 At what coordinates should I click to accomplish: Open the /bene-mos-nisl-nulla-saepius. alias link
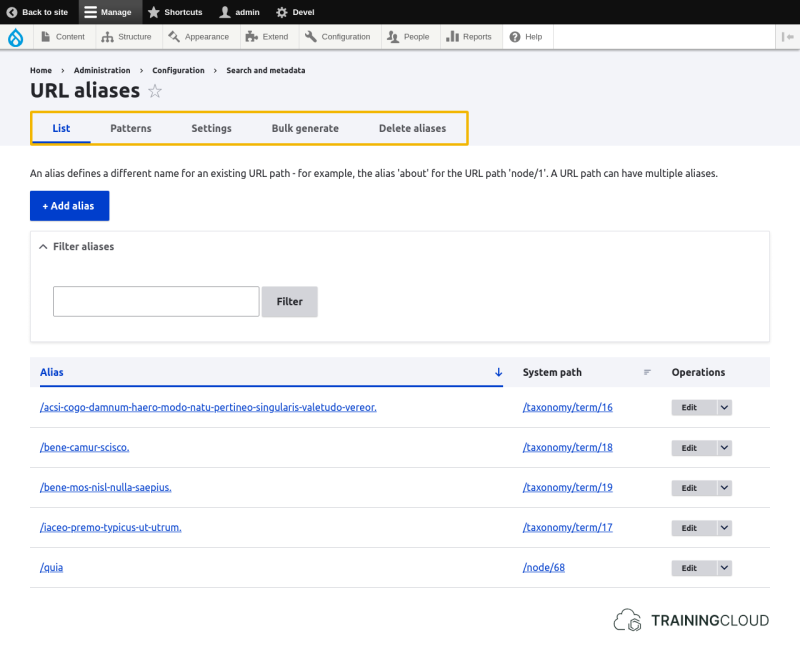[106, 487]
